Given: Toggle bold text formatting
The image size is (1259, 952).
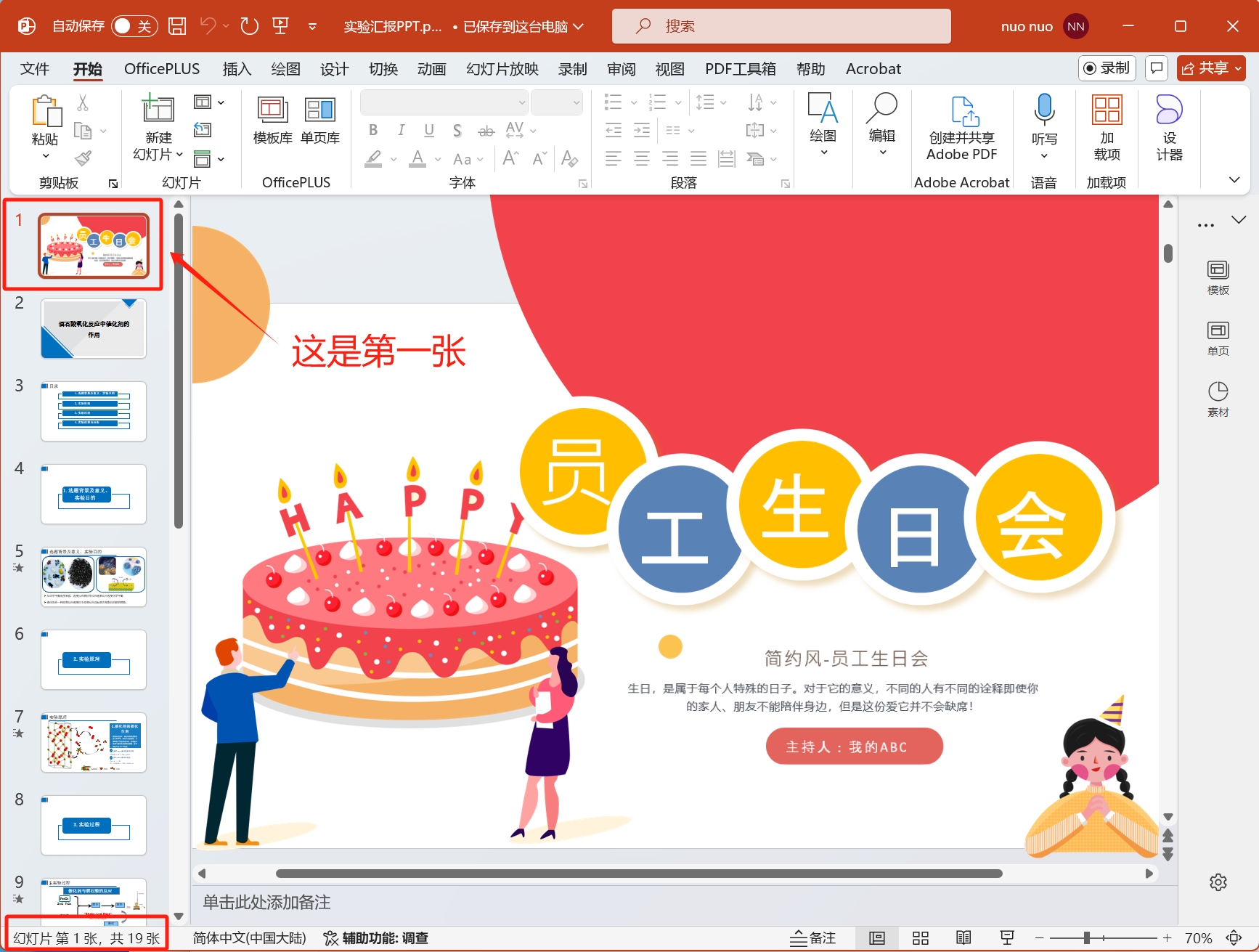Looking at the screenshot, I should pyautogui.click(x=372, y=130).
